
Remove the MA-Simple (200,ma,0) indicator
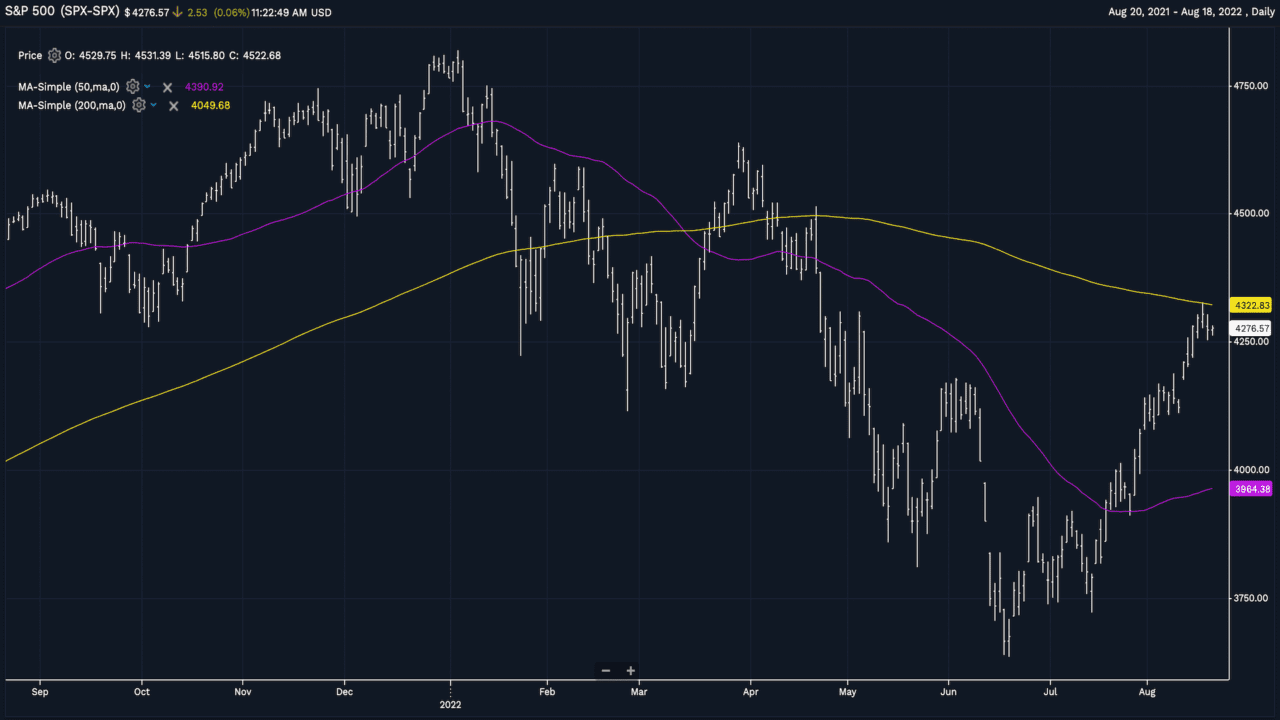tap(173, 105)
